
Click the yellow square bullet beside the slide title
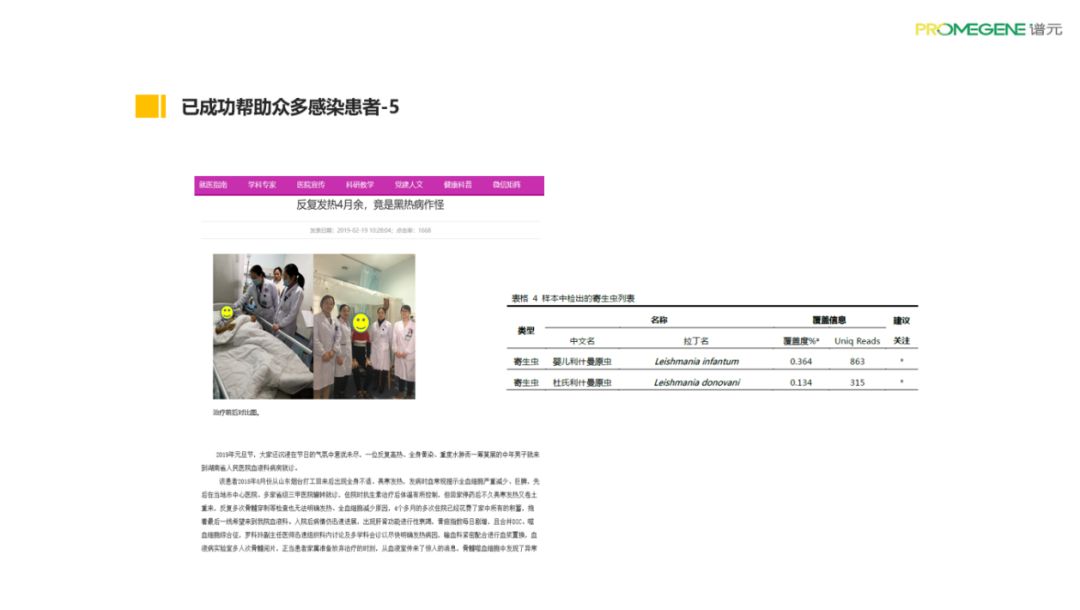pos(150,106)
